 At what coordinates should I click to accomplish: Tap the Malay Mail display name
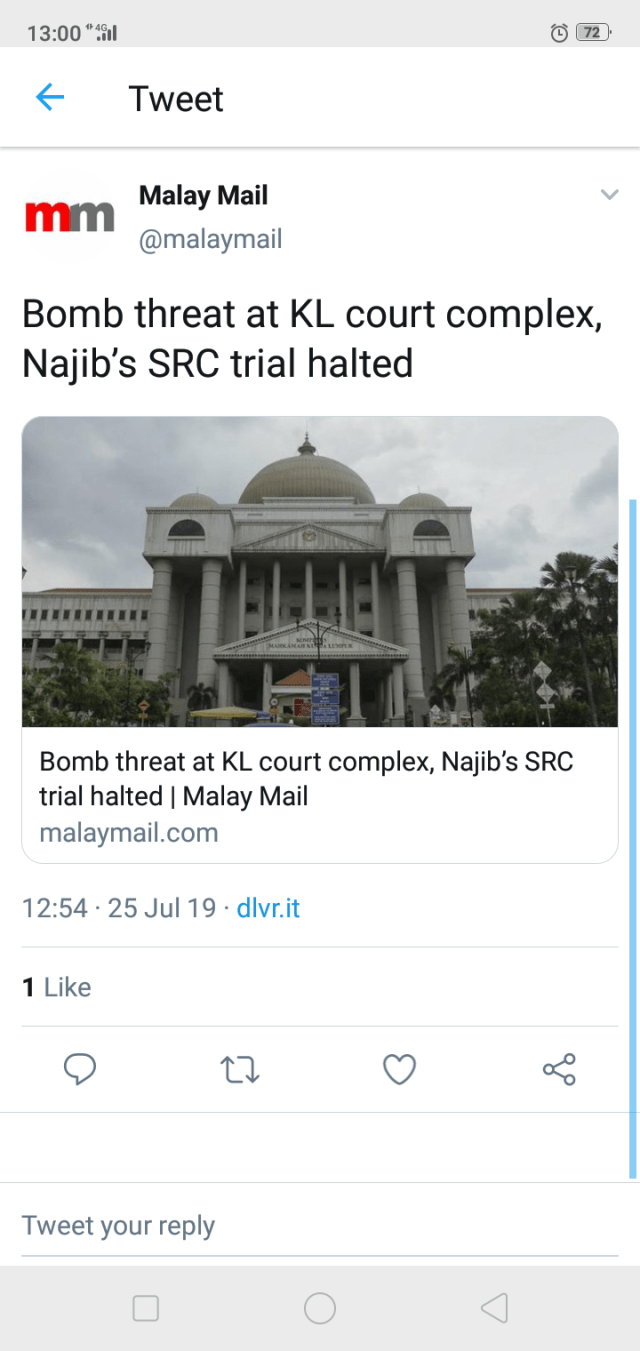pos(203,195)
